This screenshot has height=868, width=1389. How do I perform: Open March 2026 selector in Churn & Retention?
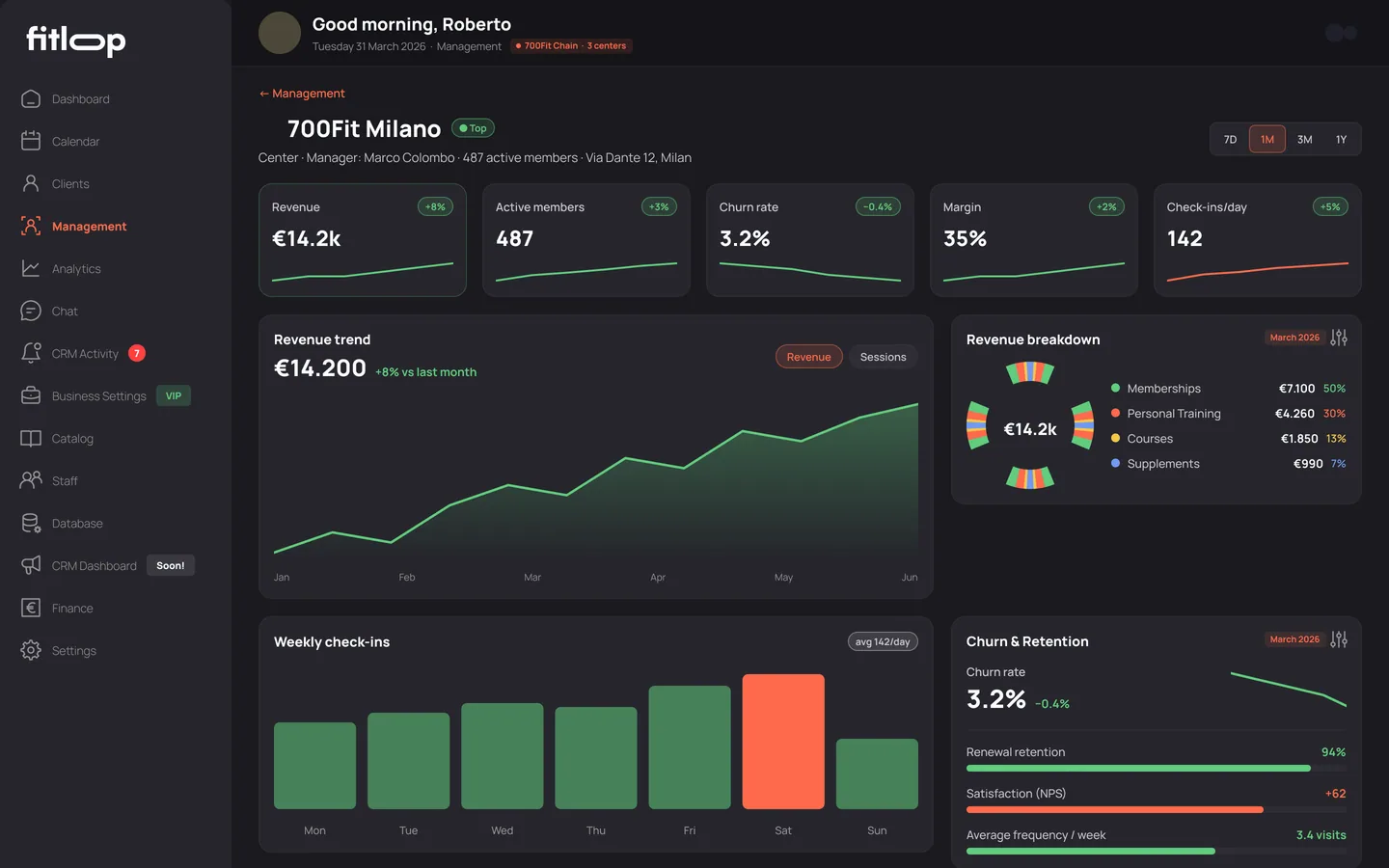click(1294, 639)
